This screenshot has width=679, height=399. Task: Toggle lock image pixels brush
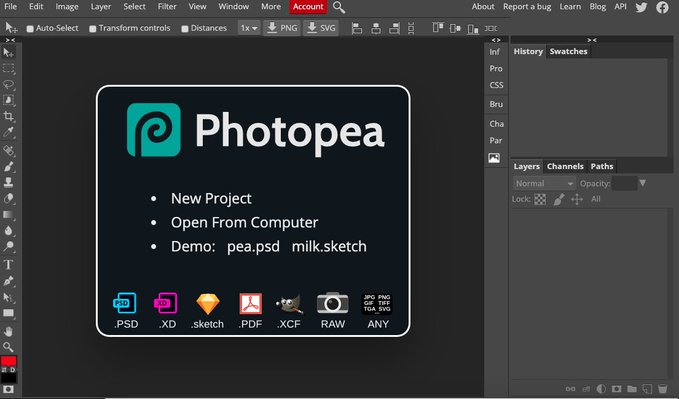559,199
